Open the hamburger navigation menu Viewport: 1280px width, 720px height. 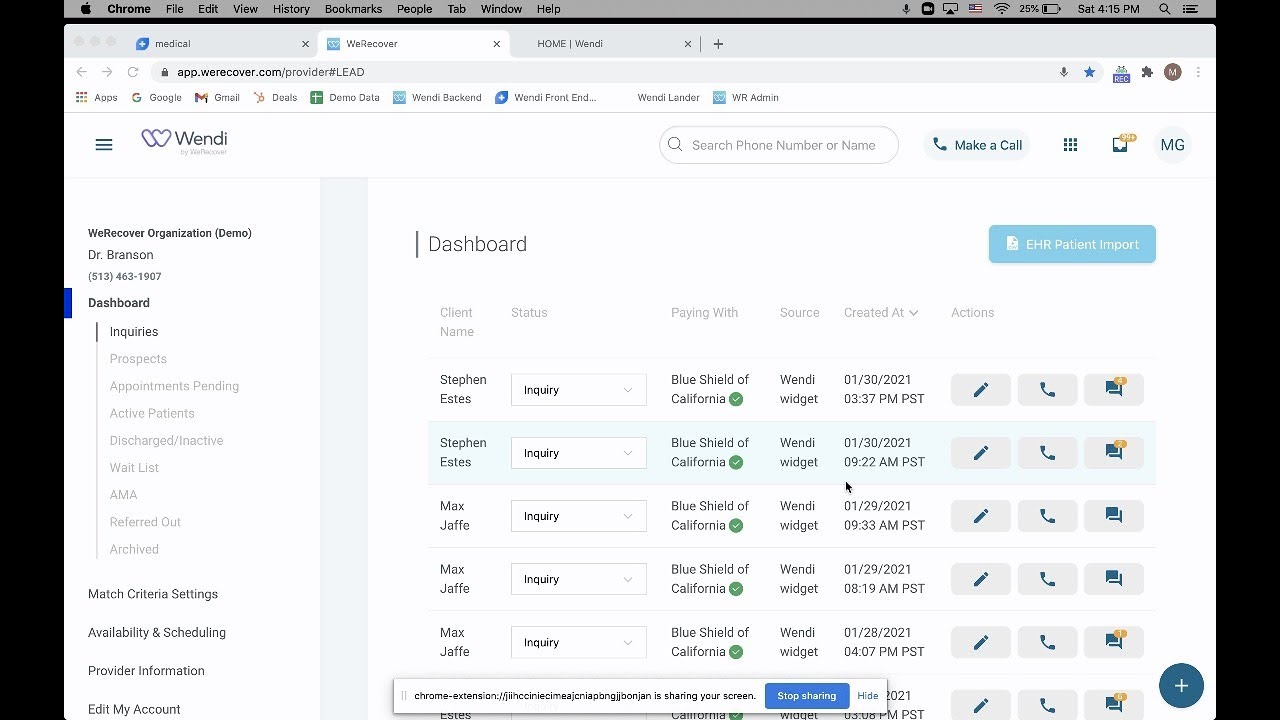(104, 145)
